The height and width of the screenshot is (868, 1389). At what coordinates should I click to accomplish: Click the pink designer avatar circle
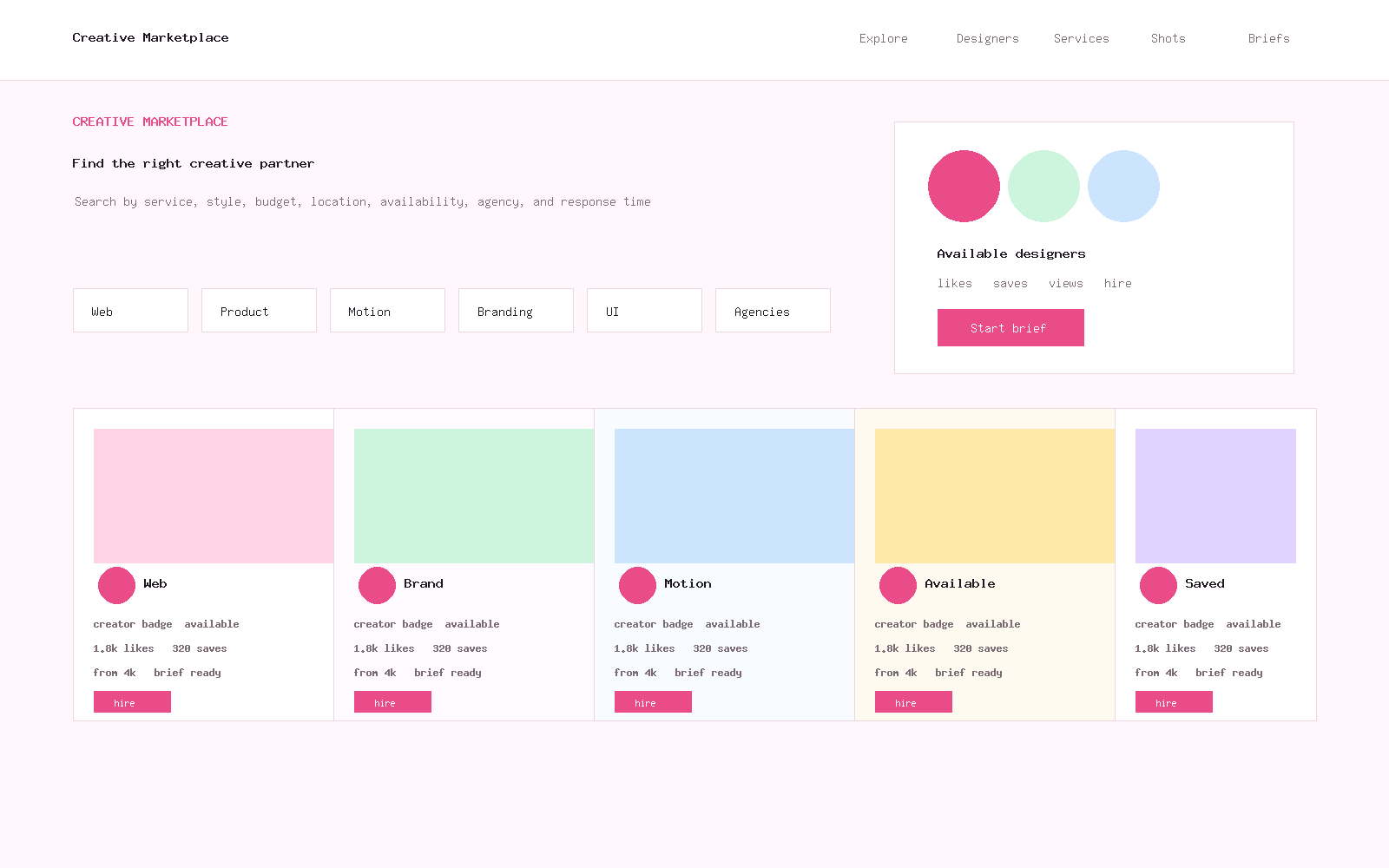[964, 186]
